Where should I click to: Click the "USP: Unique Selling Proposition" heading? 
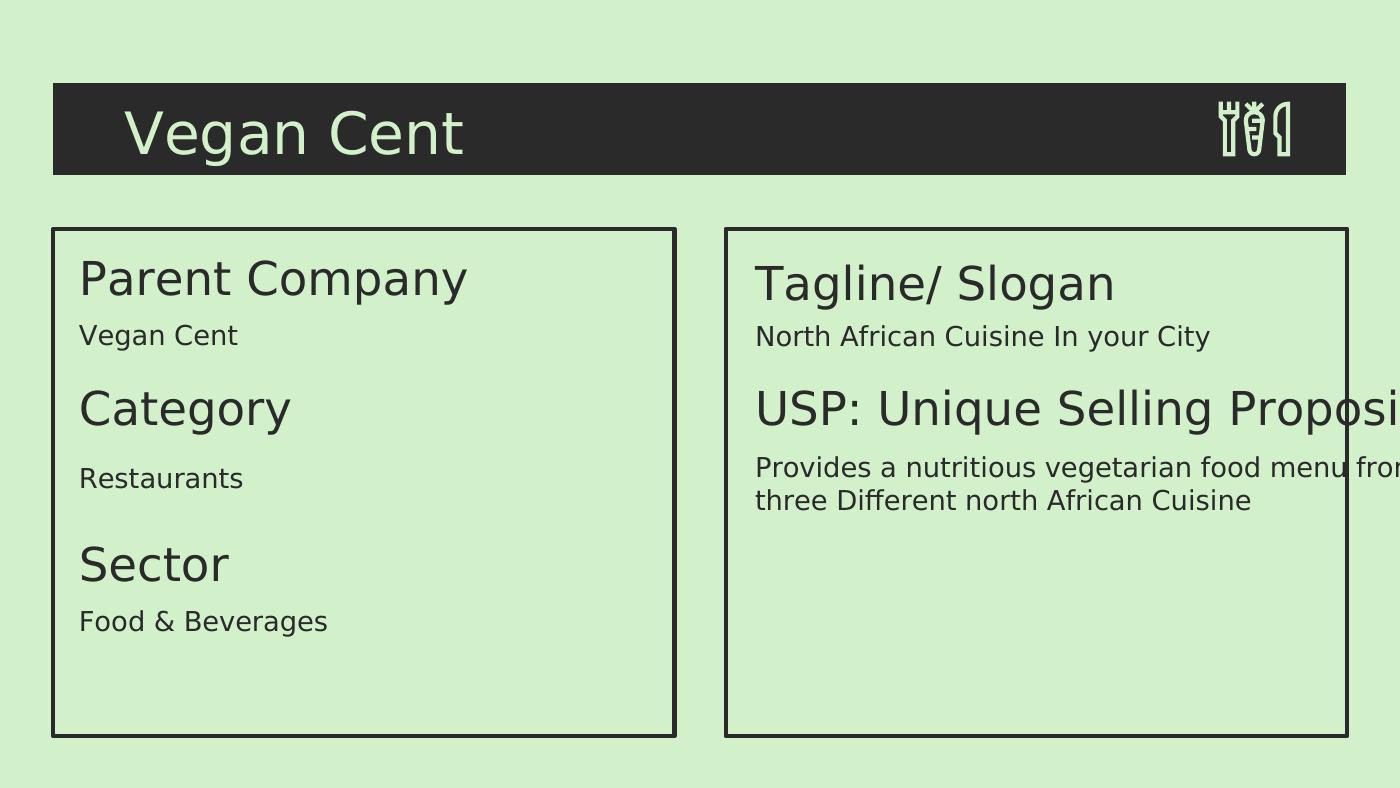click(1075, 410)
